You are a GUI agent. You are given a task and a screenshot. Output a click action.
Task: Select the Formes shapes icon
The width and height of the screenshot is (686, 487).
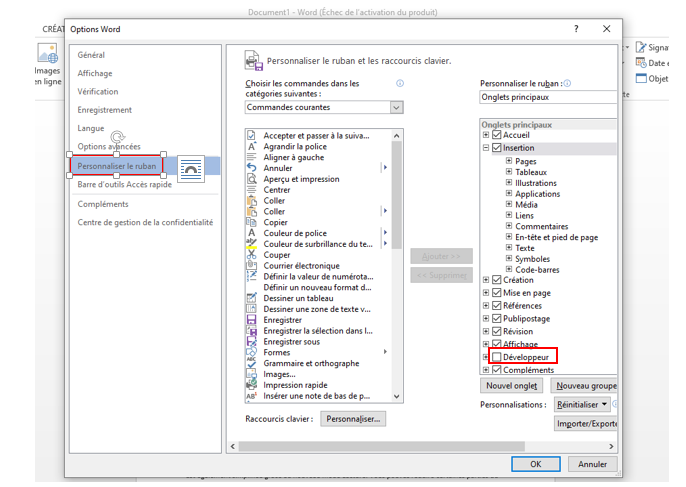tap(252, 352)
